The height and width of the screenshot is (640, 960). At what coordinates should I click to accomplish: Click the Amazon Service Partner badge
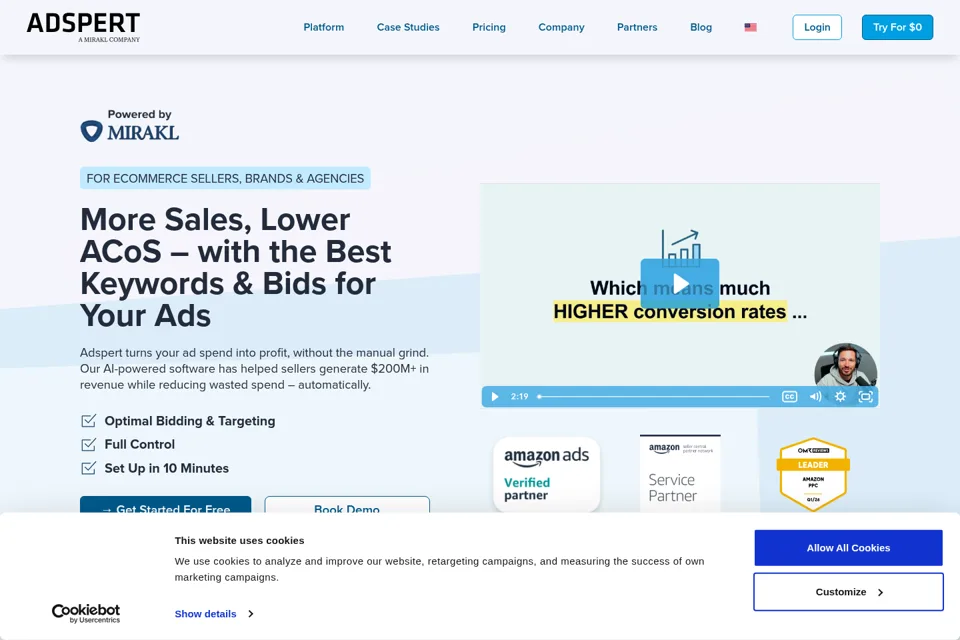(680, 473)
